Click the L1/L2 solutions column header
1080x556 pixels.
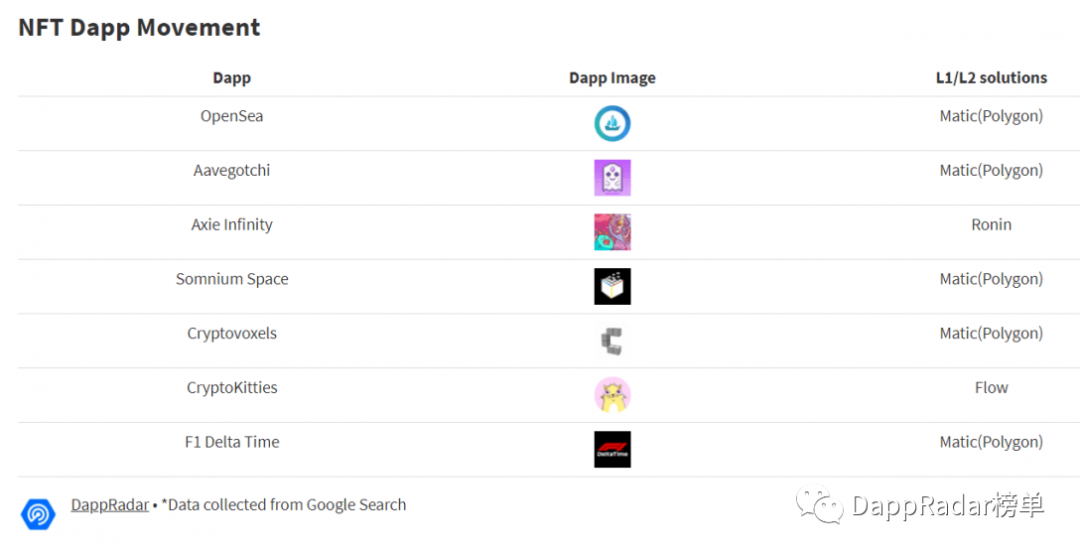pyautogui.click(x=991, y=78)
